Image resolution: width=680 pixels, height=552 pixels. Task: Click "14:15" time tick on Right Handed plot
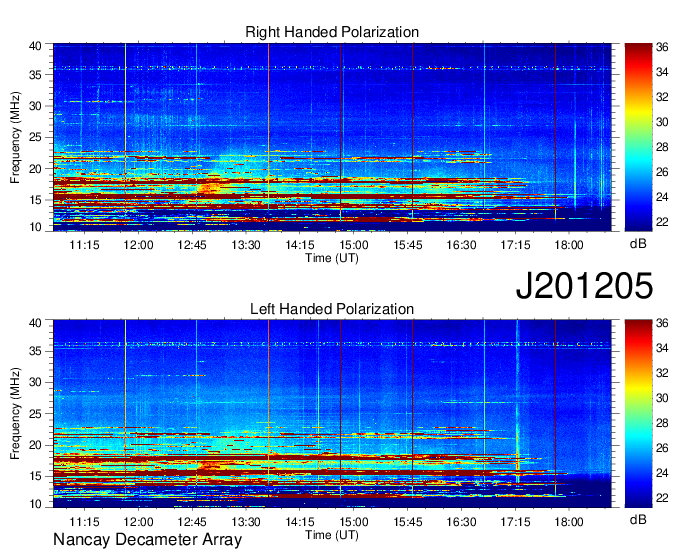point(300,245)
